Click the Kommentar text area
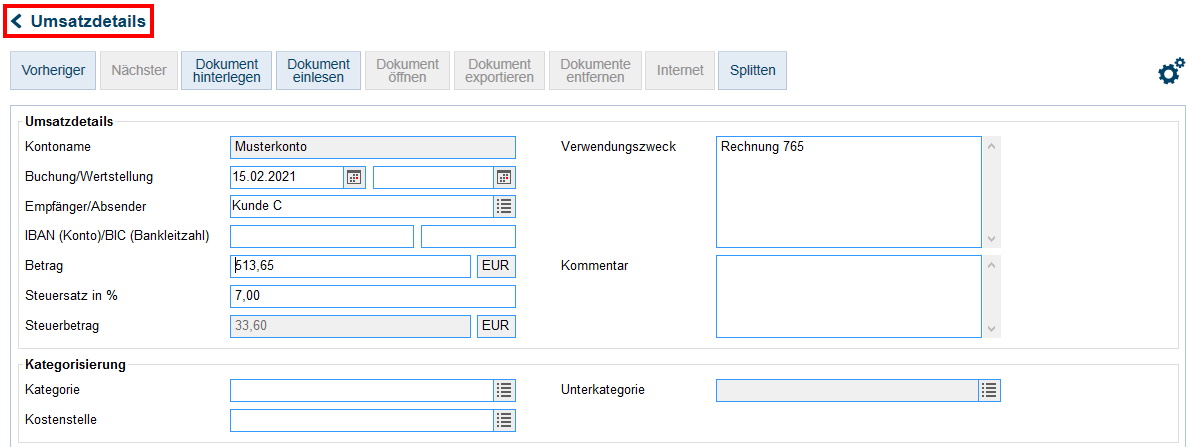 pyautogui.click(x=848, y=297)
